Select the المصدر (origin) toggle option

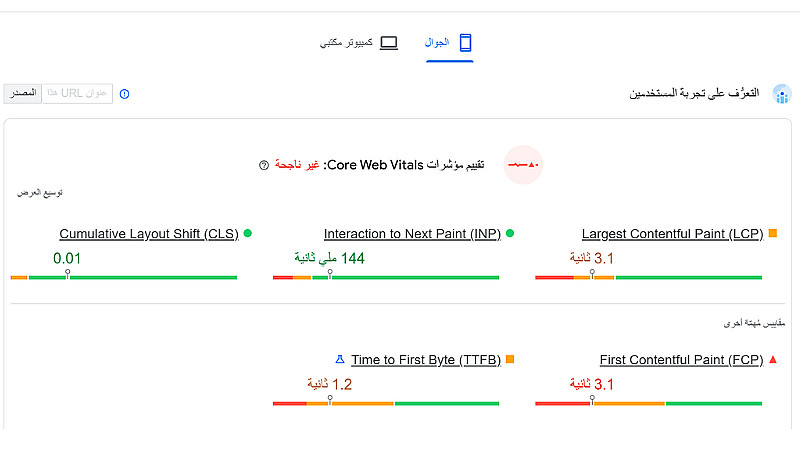click(22, 93)
